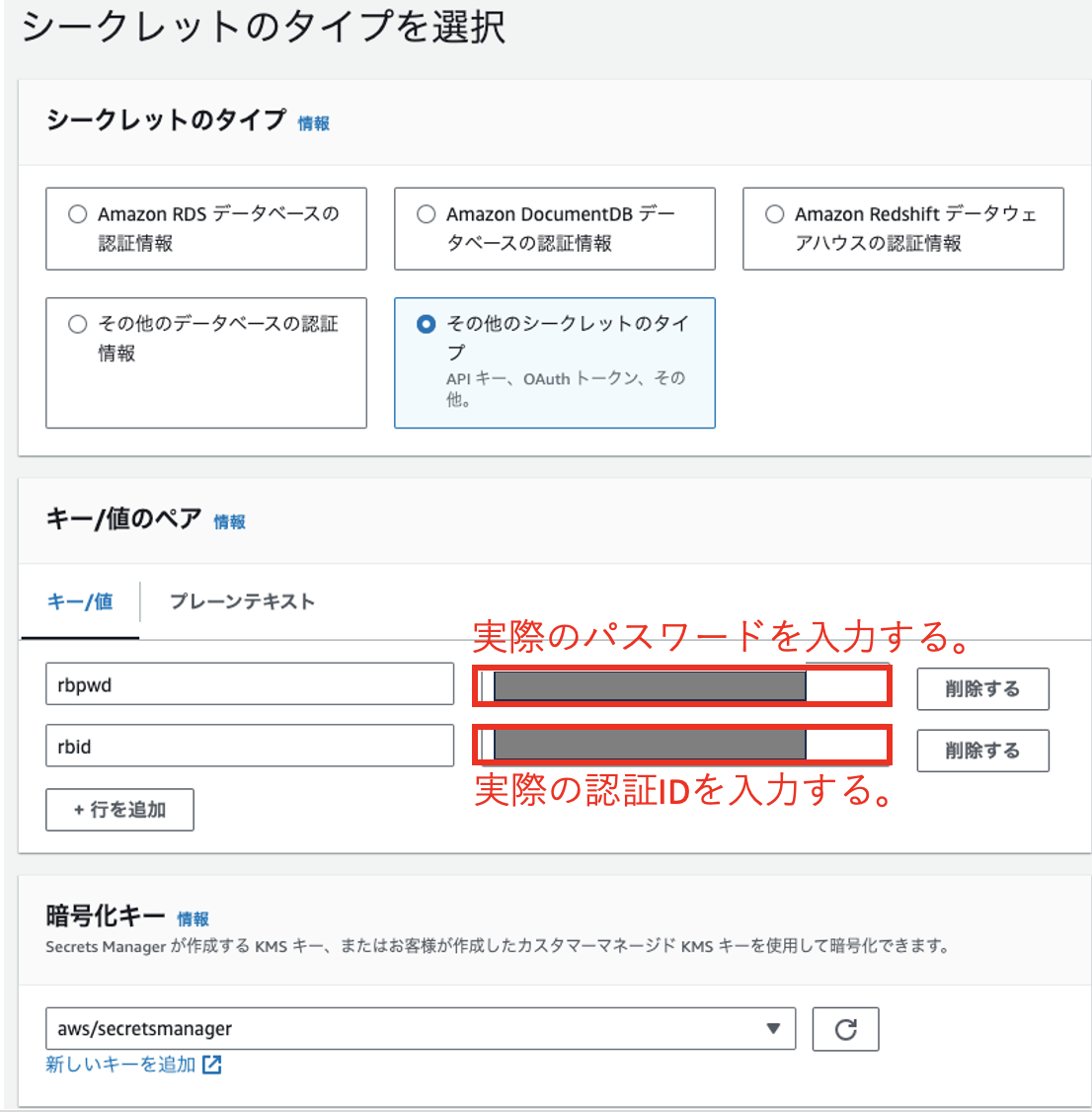1092x1112 pixels.
Task: Select Amazon RDS データベースの認証情報 radio option
Action: coord(78,214)
